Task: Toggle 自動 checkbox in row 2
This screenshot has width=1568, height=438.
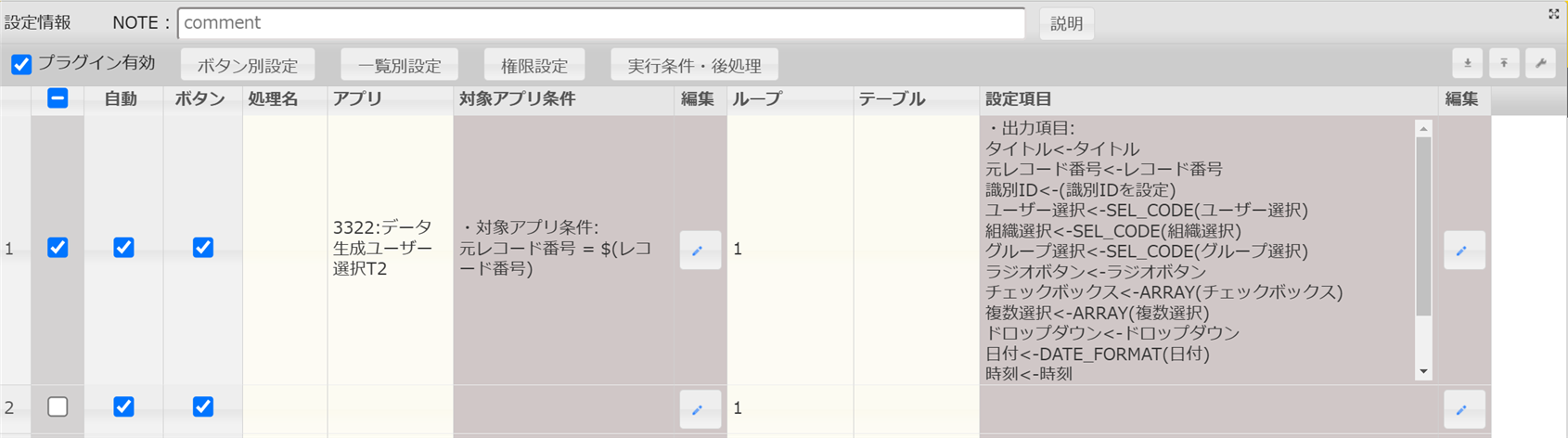Action: coord(123,406)
